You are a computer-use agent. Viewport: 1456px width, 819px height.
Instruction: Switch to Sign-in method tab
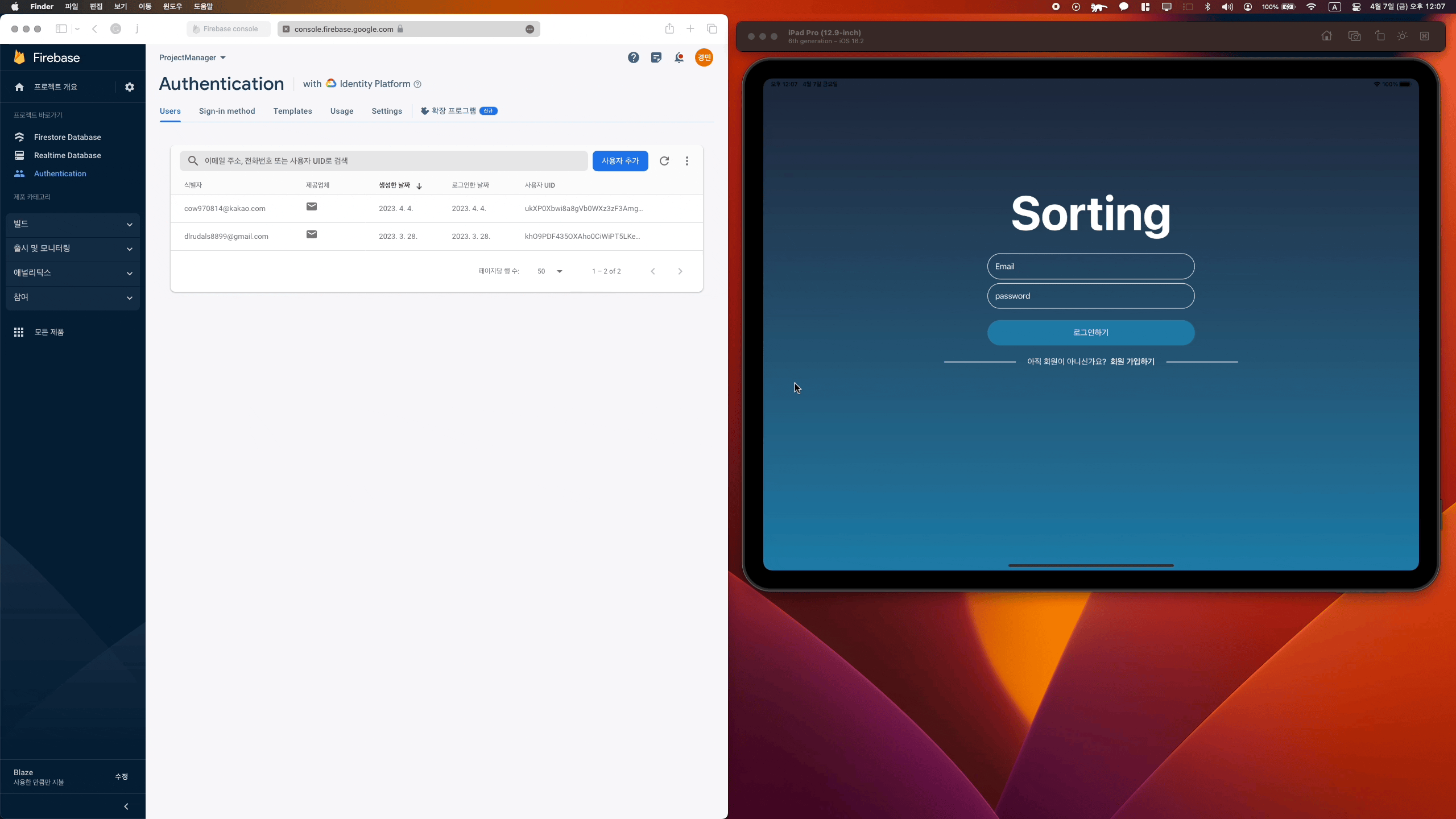click(227, 111)
